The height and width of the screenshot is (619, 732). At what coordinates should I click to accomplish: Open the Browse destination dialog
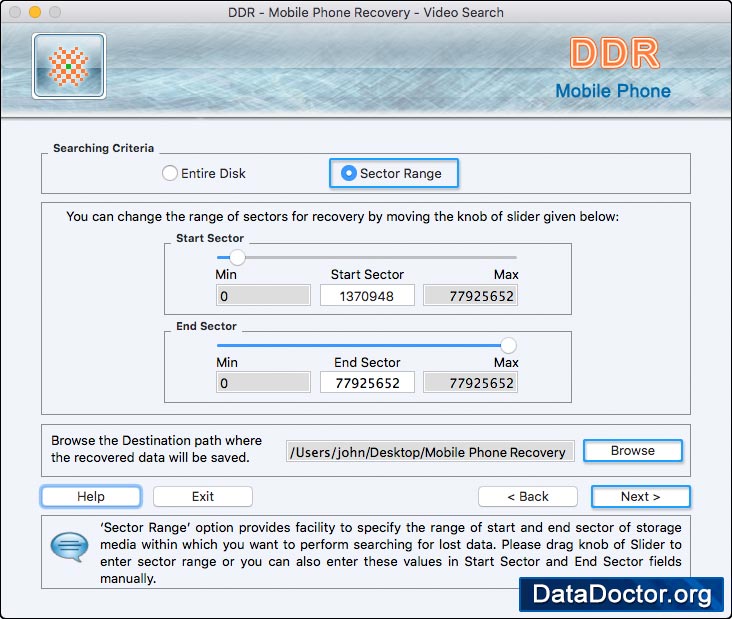[x=633, y=451]
